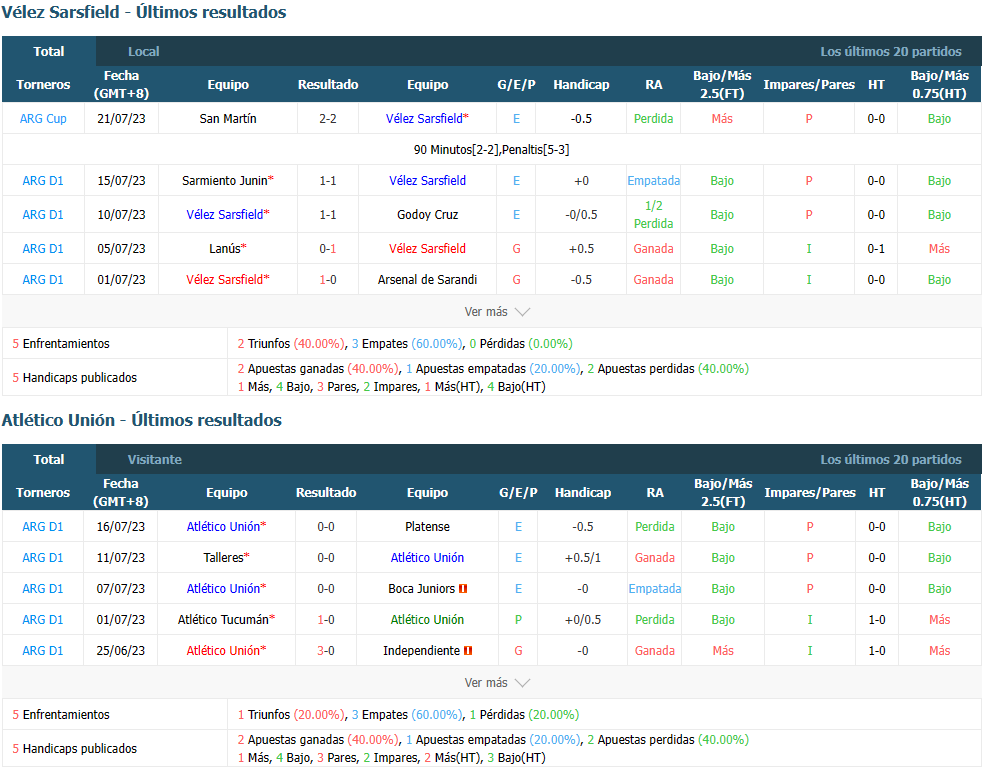Click red card icon beside Boca Juniors

(463, 589)
